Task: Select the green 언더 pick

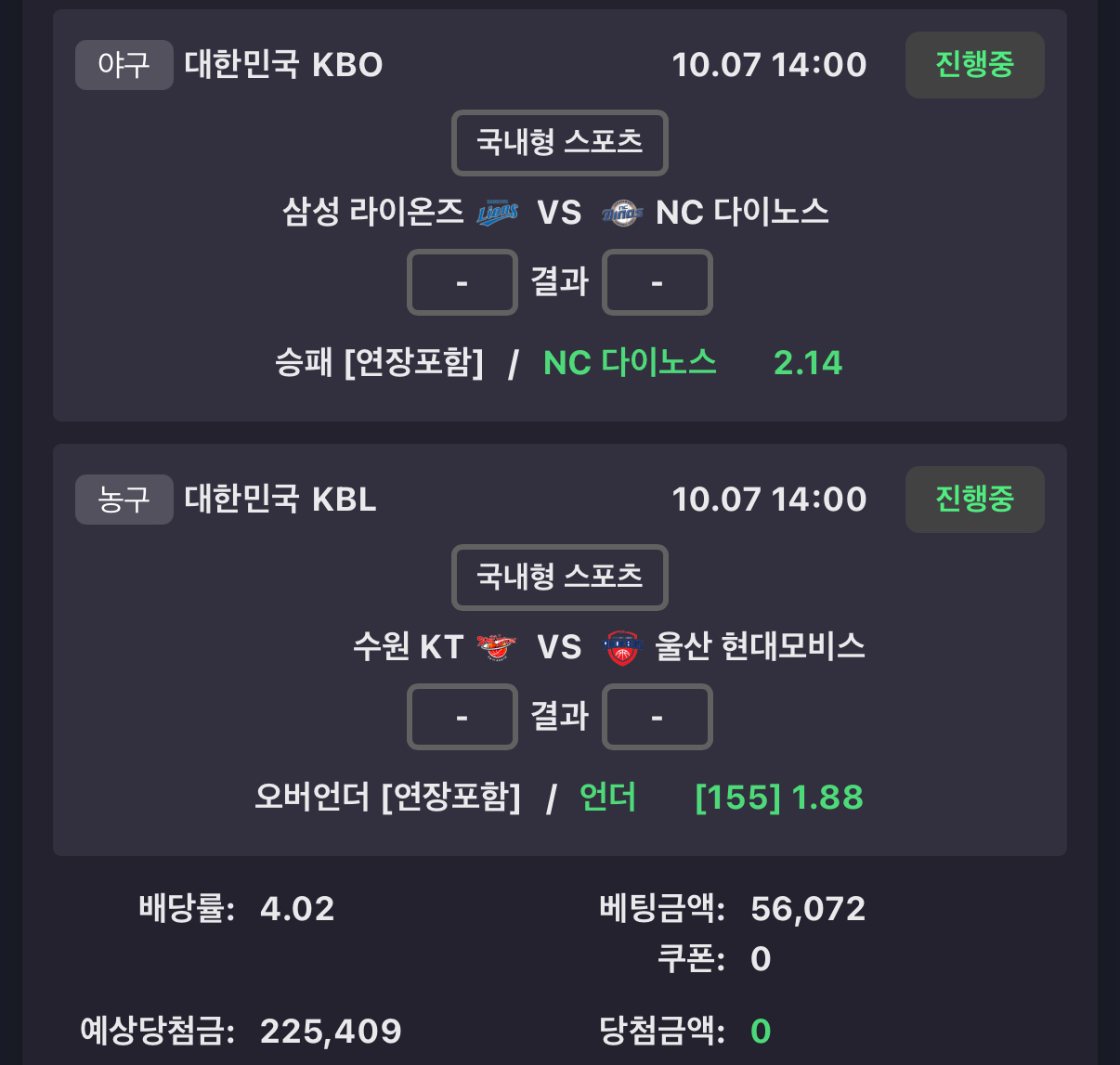Action: tap(607, 797)
